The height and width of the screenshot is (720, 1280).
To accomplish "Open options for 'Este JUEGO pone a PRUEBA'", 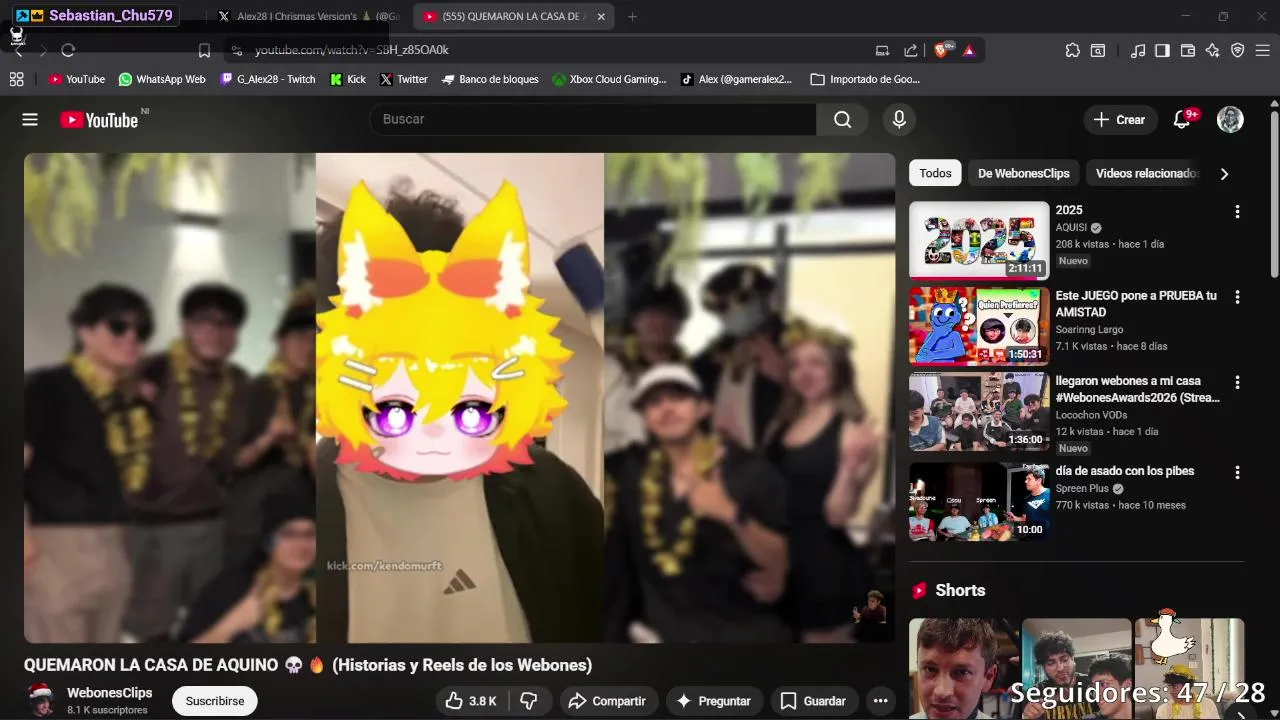I will pyautogui.click(x=1237, y=297).
